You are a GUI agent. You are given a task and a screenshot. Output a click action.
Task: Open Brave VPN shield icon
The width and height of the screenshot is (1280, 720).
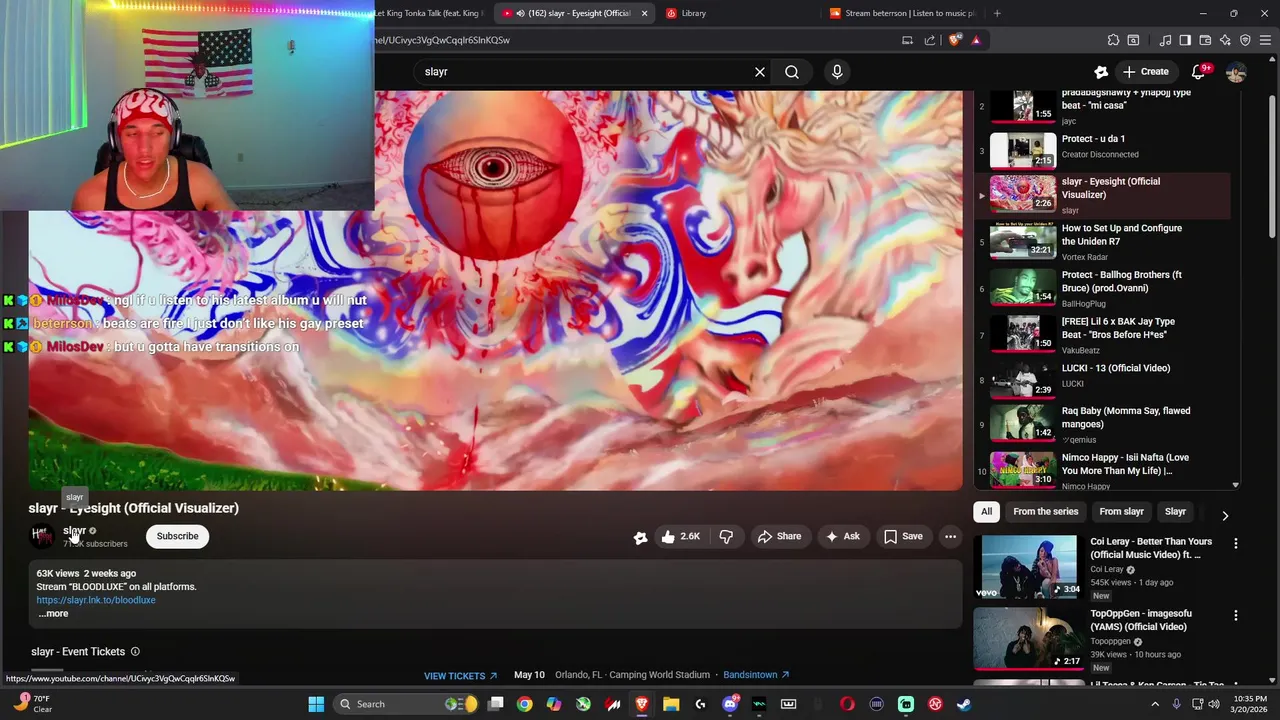pos(1245,40)
